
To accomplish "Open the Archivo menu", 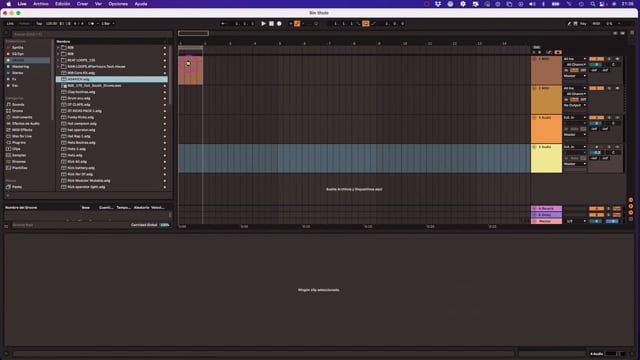I will pyautogui.click(x=41, y=4).
